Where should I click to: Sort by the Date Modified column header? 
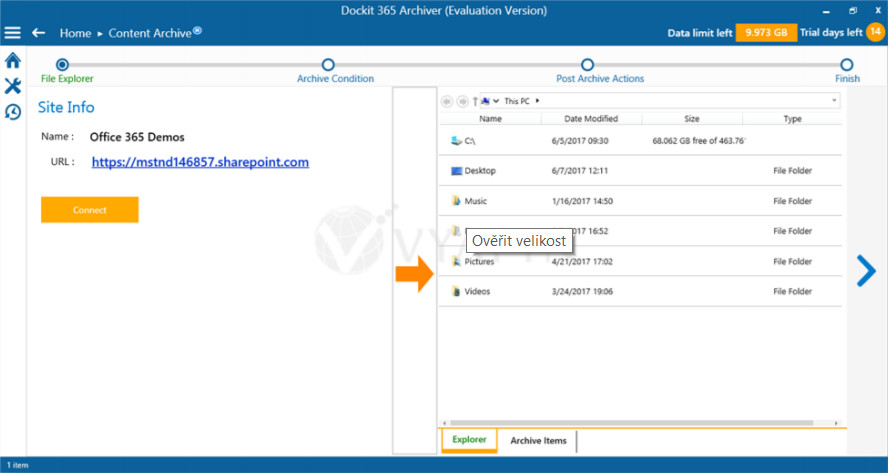(x=591, y=119)
